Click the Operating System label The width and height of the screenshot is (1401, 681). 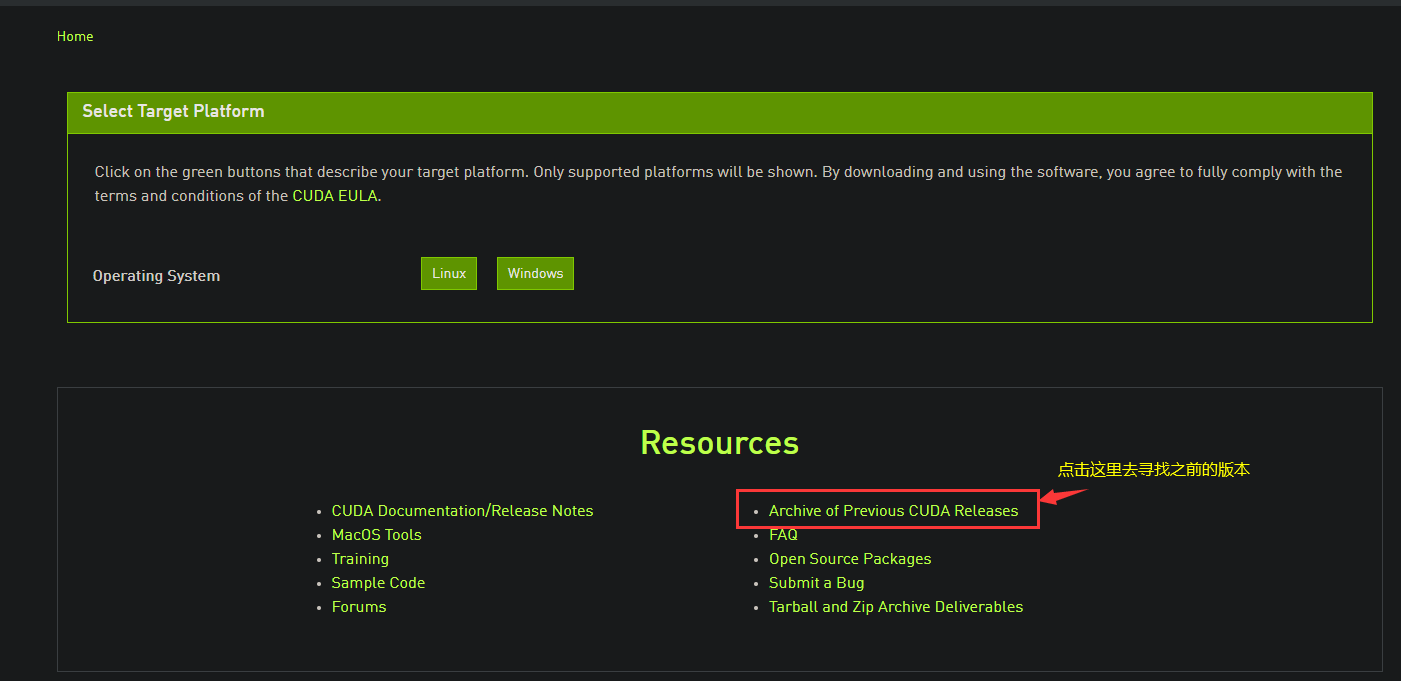coord(156,276)
